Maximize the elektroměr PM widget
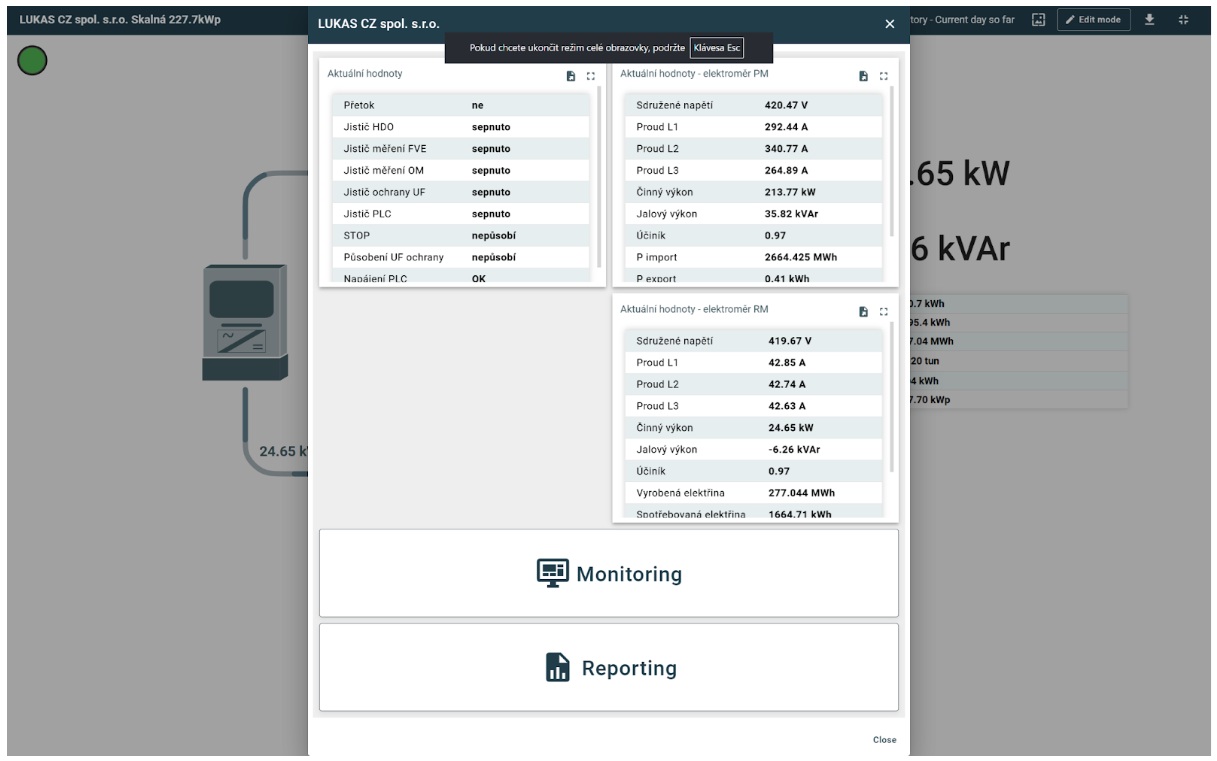Viewport: 1217px width, 761px height. (x=883, y=76)
